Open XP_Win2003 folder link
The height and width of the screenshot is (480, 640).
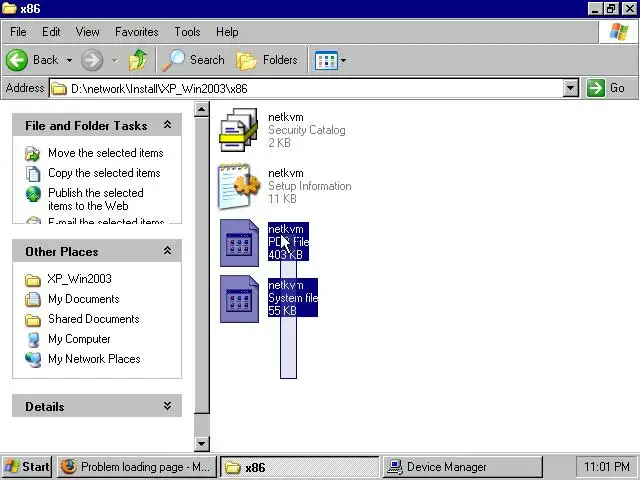coord(80,279)
